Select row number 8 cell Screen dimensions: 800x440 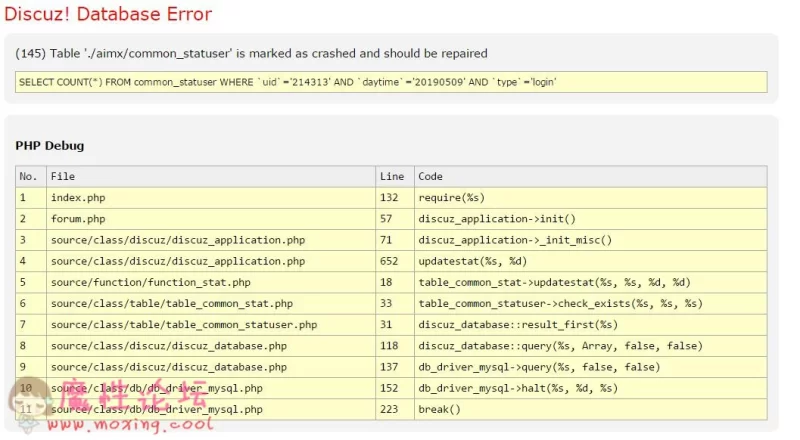(x=31, y=346)
